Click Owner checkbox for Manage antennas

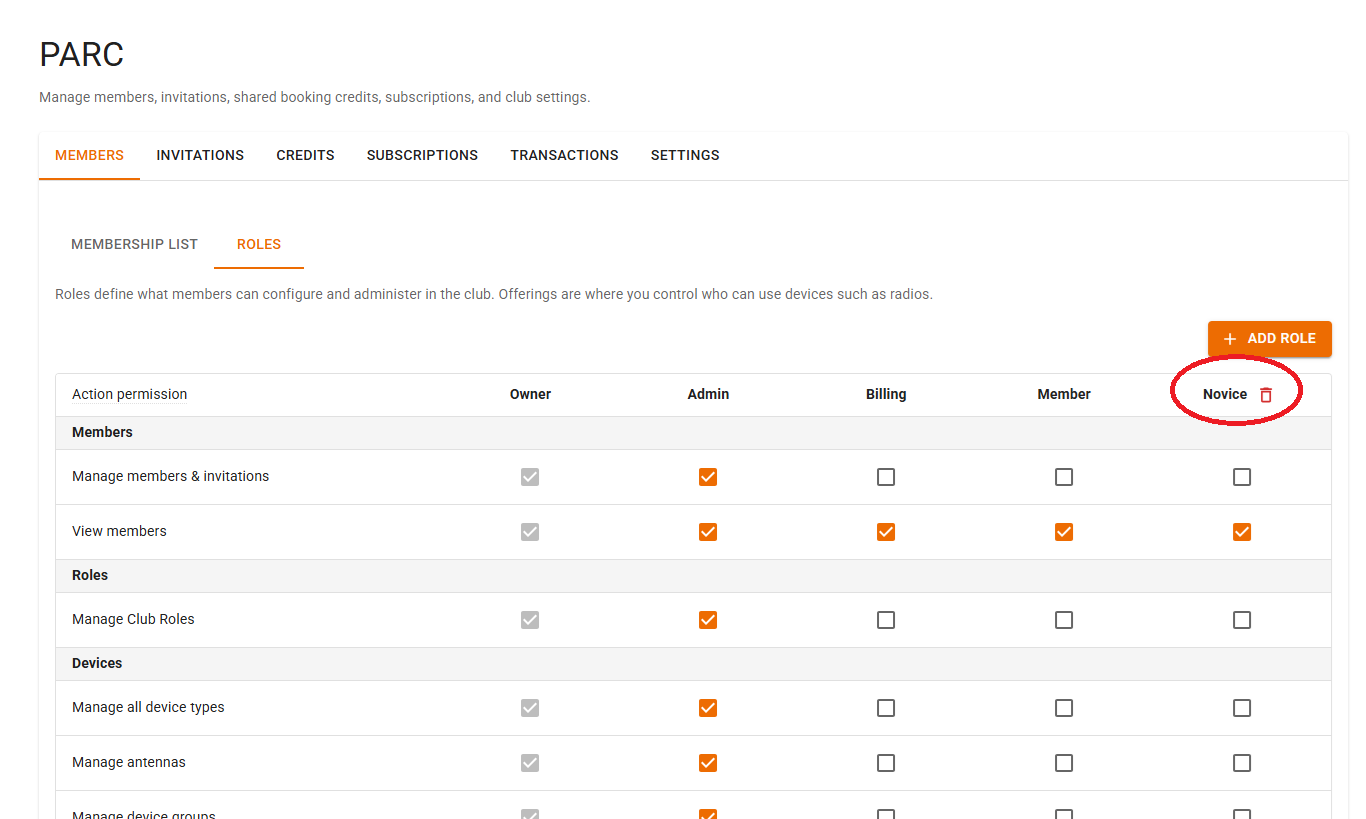click(x=530, y=763)
